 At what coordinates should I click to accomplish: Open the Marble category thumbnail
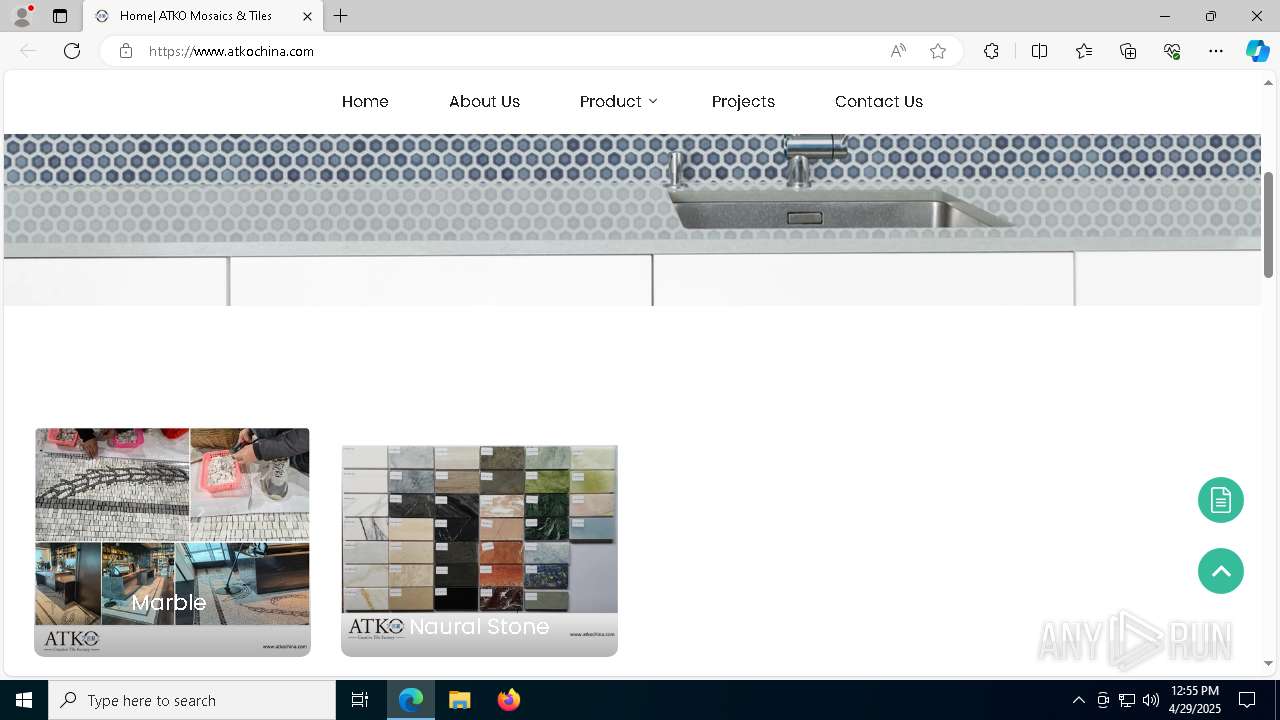(x=172, y=542)
